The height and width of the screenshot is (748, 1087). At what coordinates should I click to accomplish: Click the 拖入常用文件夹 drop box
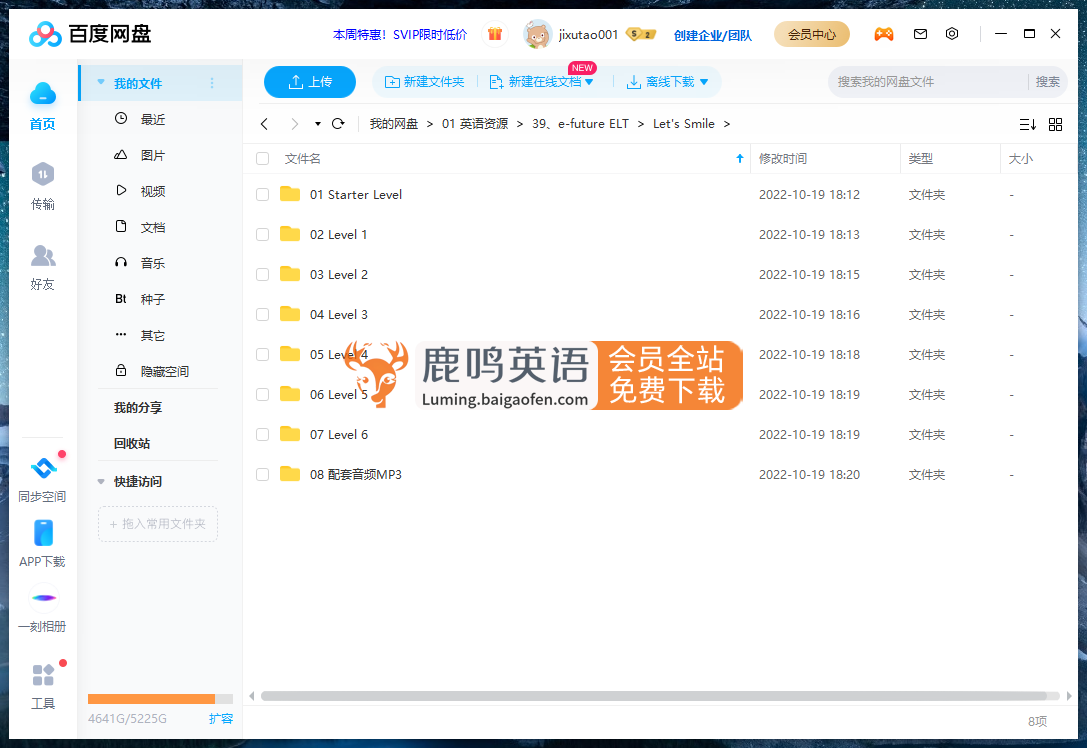[158, 523]
